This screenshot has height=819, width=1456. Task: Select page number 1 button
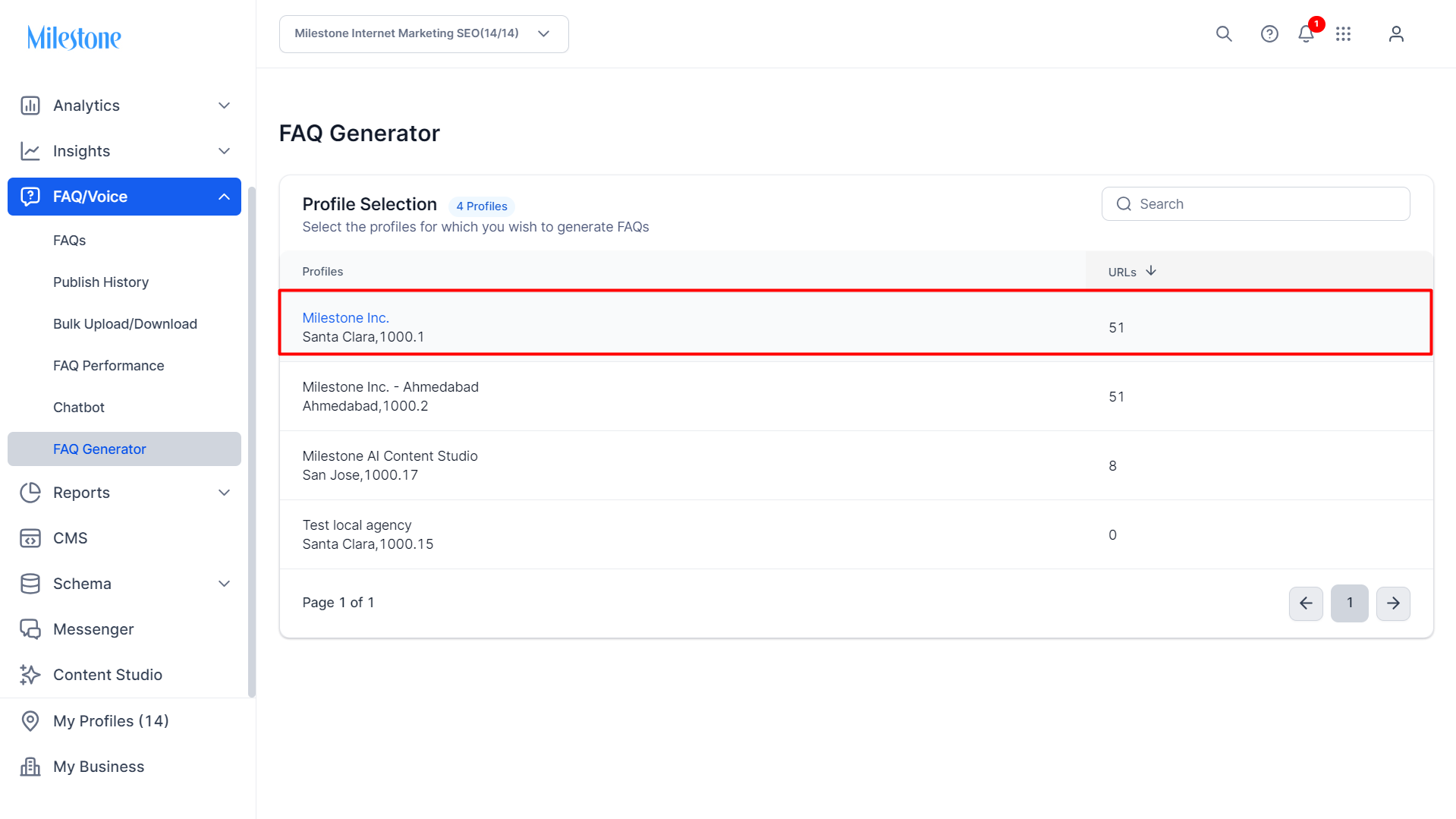pyautogui.click(x=1350, y=603)
